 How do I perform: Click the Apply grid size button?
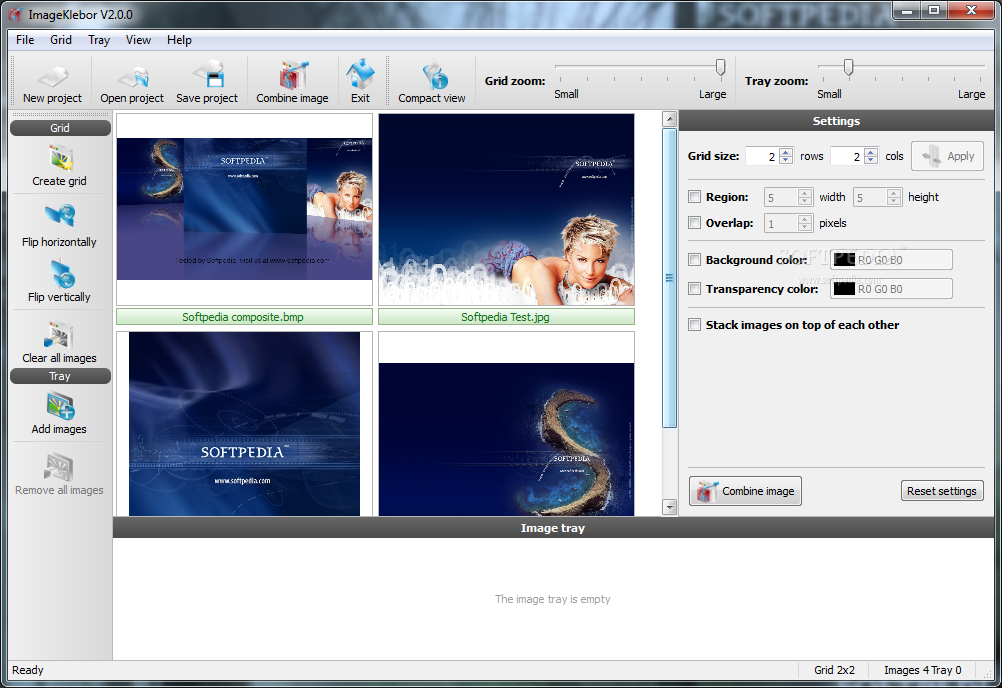pyautogui.click(x=947, y=156)
